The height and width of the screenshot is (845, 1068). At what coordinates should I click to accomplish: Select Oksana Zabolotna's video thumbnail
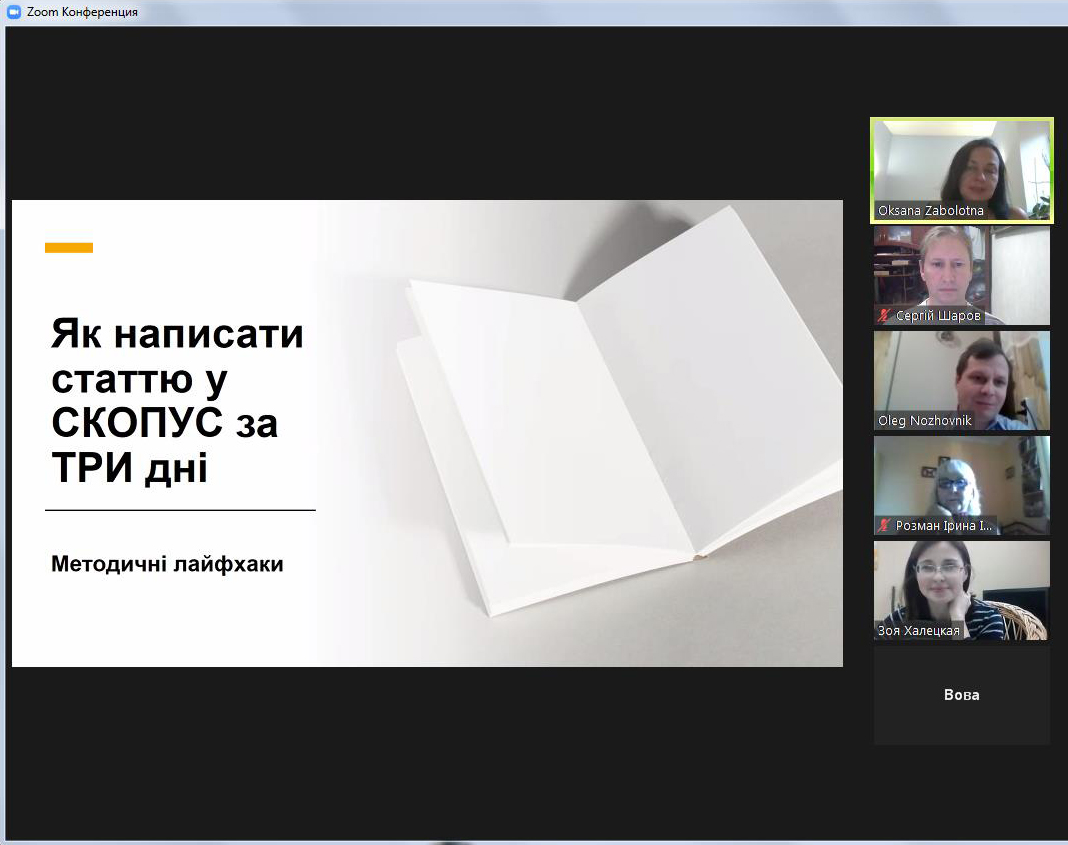(x=962, y=170)
